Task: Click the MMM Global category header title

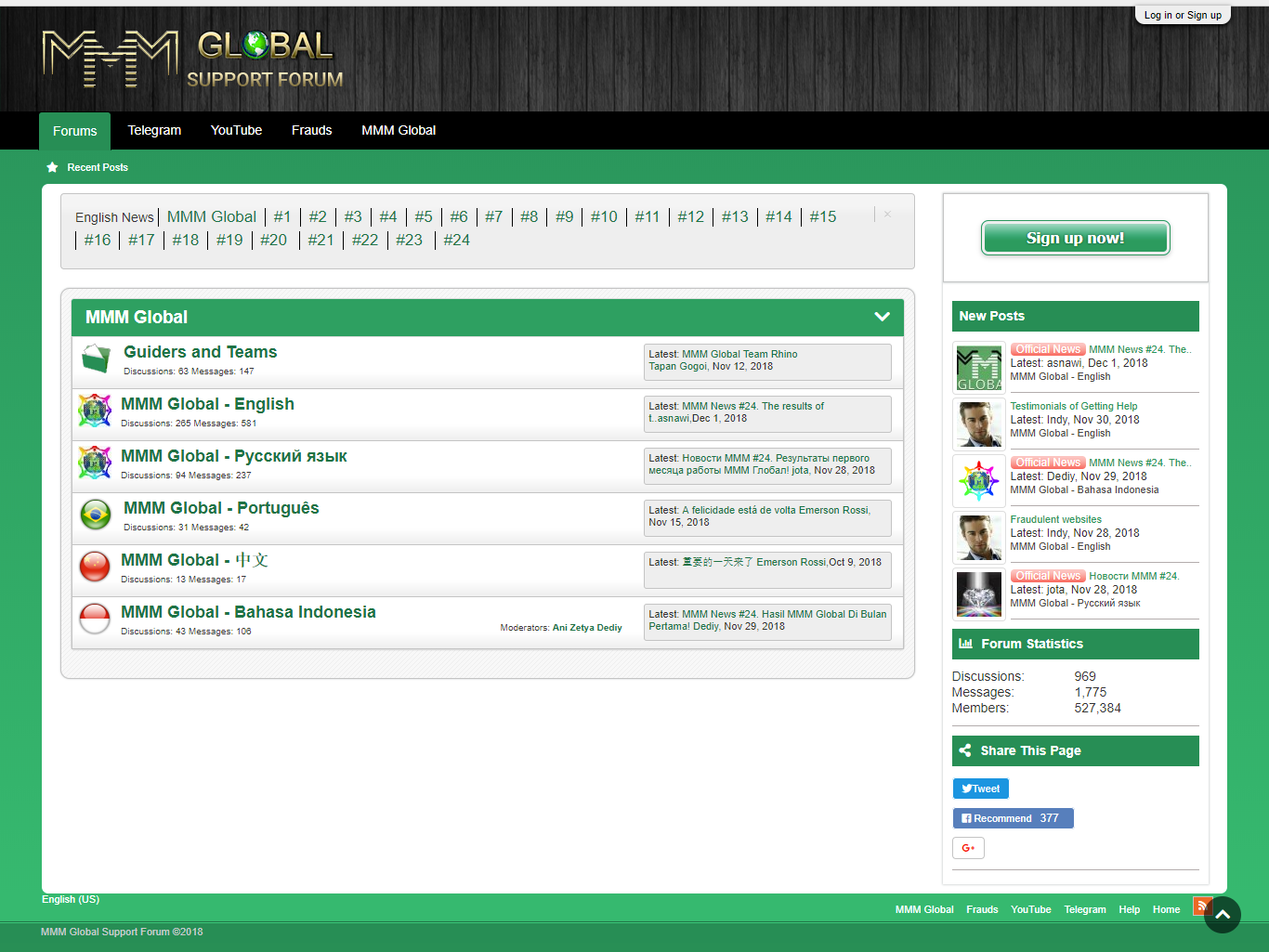Action: 137,317
